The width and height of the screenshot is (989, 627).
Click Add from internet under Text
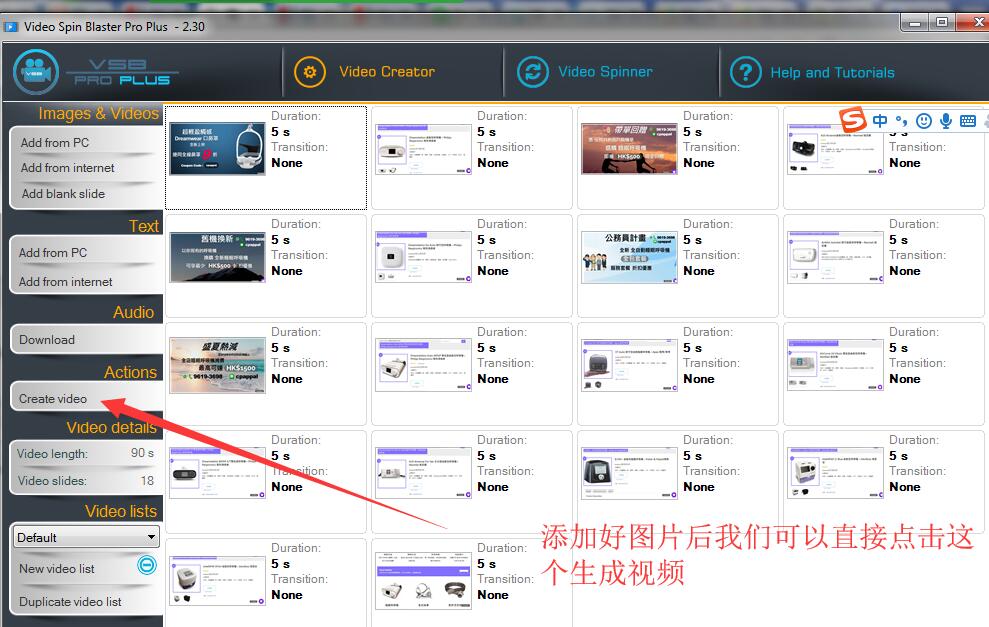pos(66,281)
